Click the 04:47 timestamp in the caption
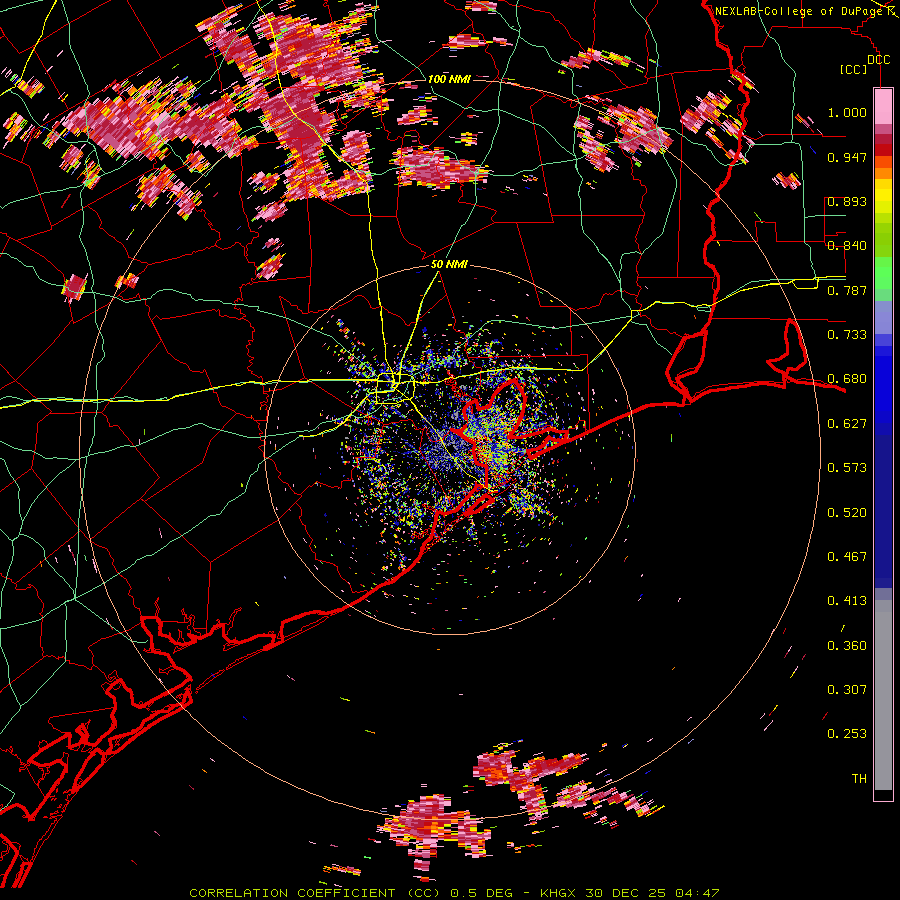The image size is (900, 900). [696, 893]
